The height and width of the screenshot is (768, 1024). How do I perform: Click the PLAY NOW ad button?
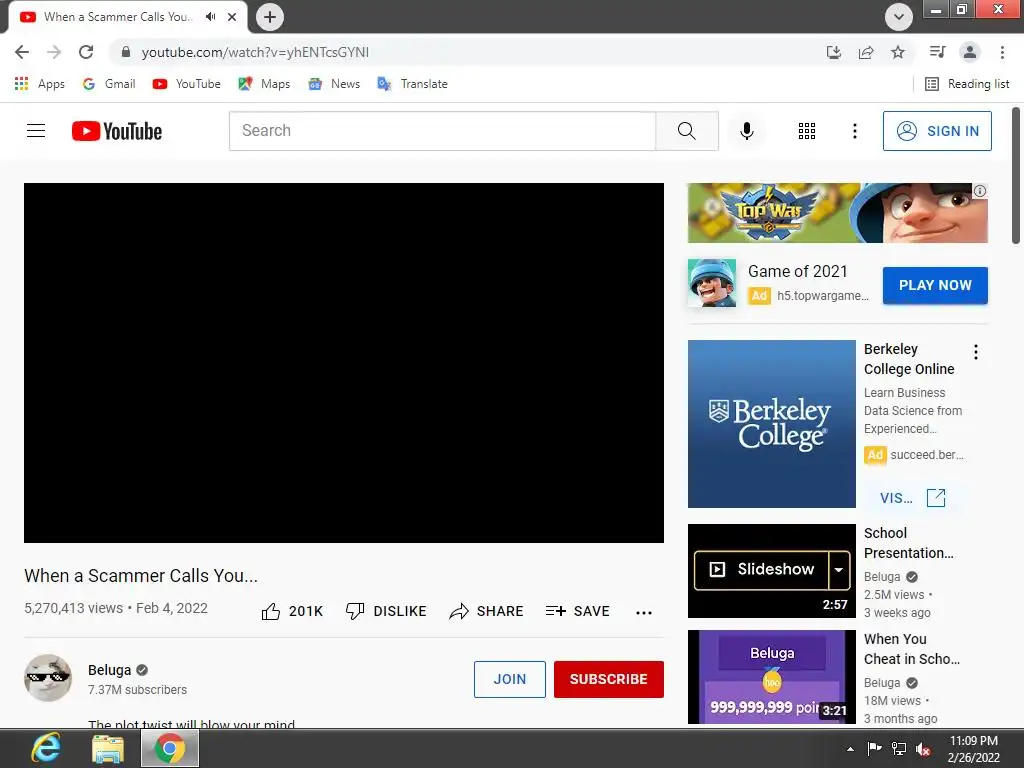point(935,285)
